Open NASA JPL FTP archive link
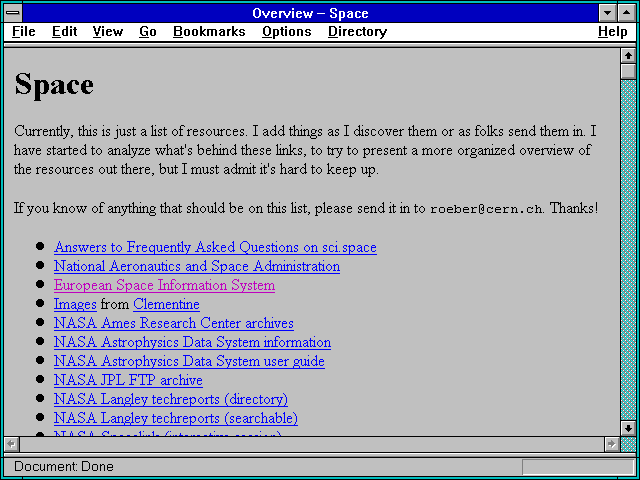Viewport: 640px width, 480px height. 128,380
